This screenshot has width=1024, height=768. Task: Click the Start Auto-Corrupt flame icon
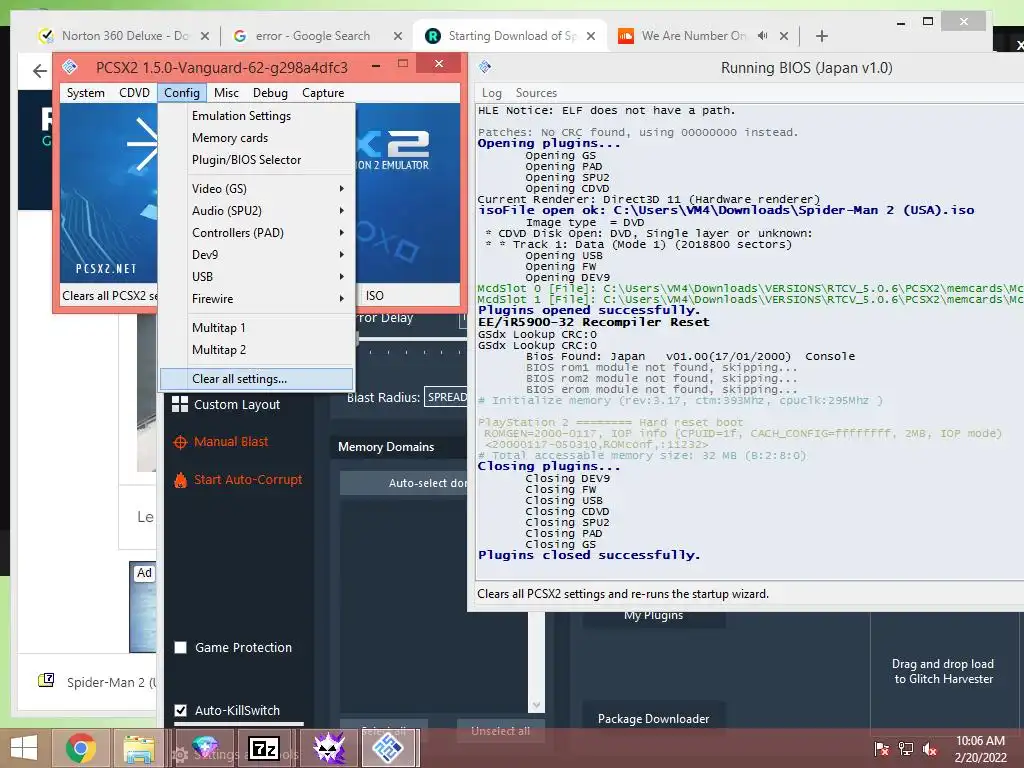[180, 480]
